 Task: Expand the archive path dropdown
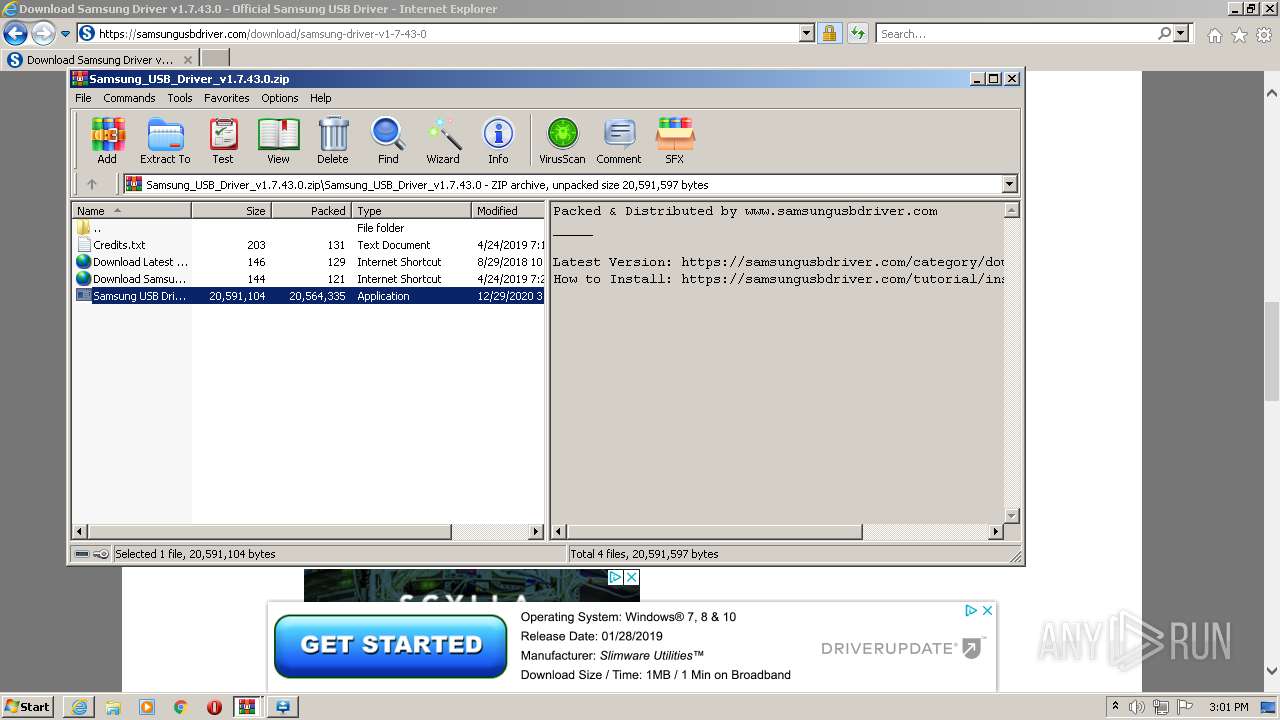click(x=1009, y=184)
